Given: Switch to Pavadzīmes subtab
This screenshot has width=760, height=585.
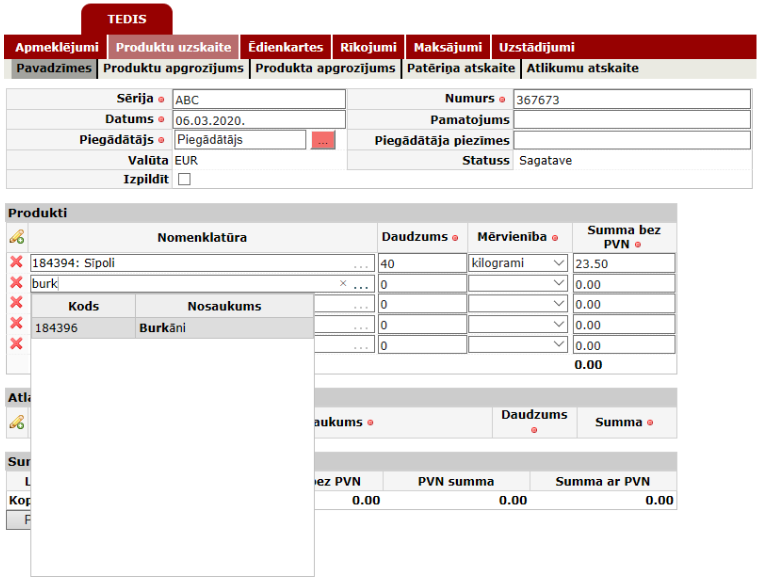Looking at the screenshot, I should point(53,68).
